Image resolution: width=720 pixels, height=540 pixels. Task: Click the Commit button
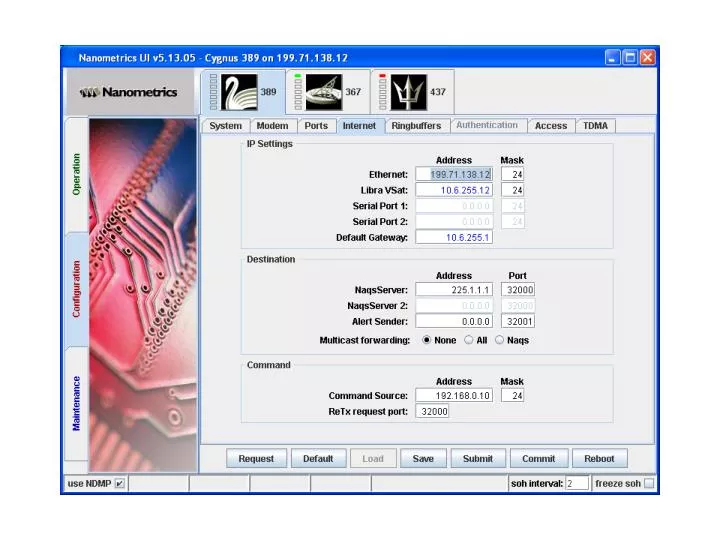click(539, 459)
